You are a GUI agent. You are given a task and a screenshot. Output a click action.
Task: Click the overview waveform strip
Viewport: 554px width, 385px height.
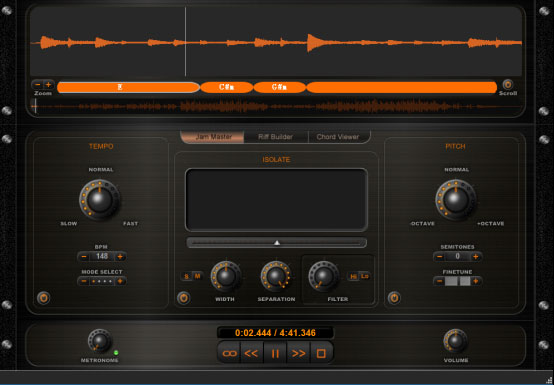pyautogui.click(x=276, y=106)
